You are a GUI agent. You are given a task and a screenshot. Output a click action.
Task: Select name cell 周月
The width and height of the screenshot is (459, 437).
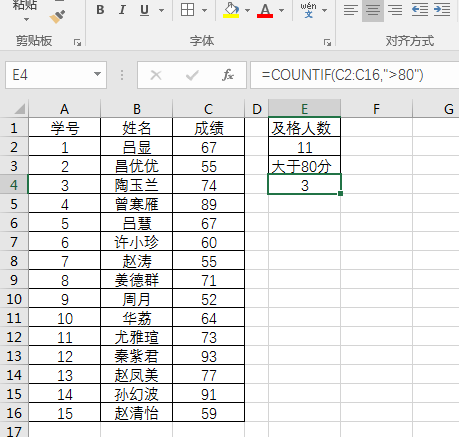click(137, 299)
